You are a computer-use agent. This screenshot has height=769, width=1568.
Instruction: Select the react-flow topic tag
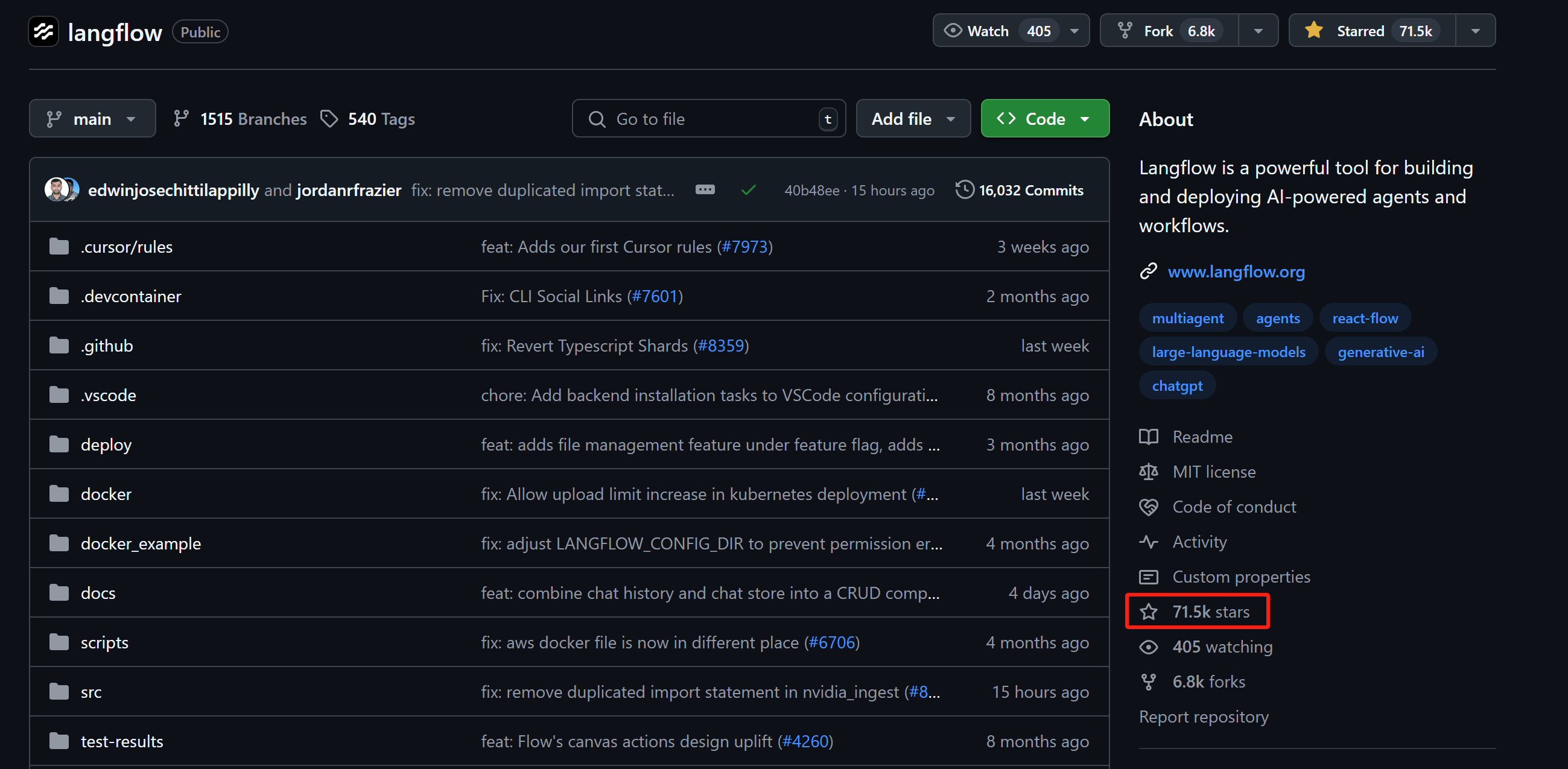(x=1365, y=318)
